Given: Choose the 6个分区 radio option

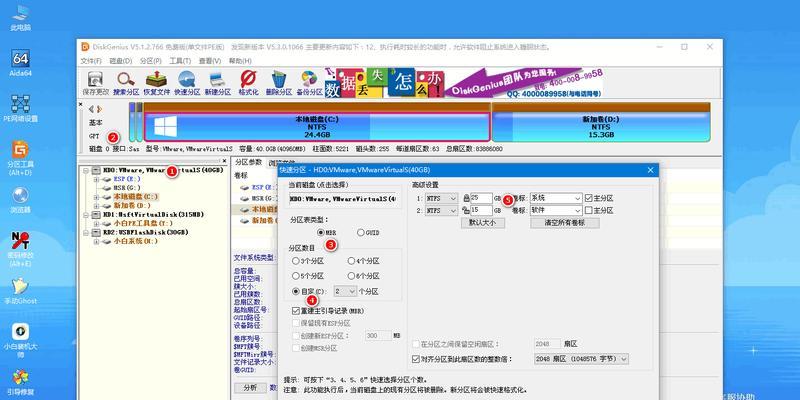Looking at the screenshot, I should tap(351, 276).
